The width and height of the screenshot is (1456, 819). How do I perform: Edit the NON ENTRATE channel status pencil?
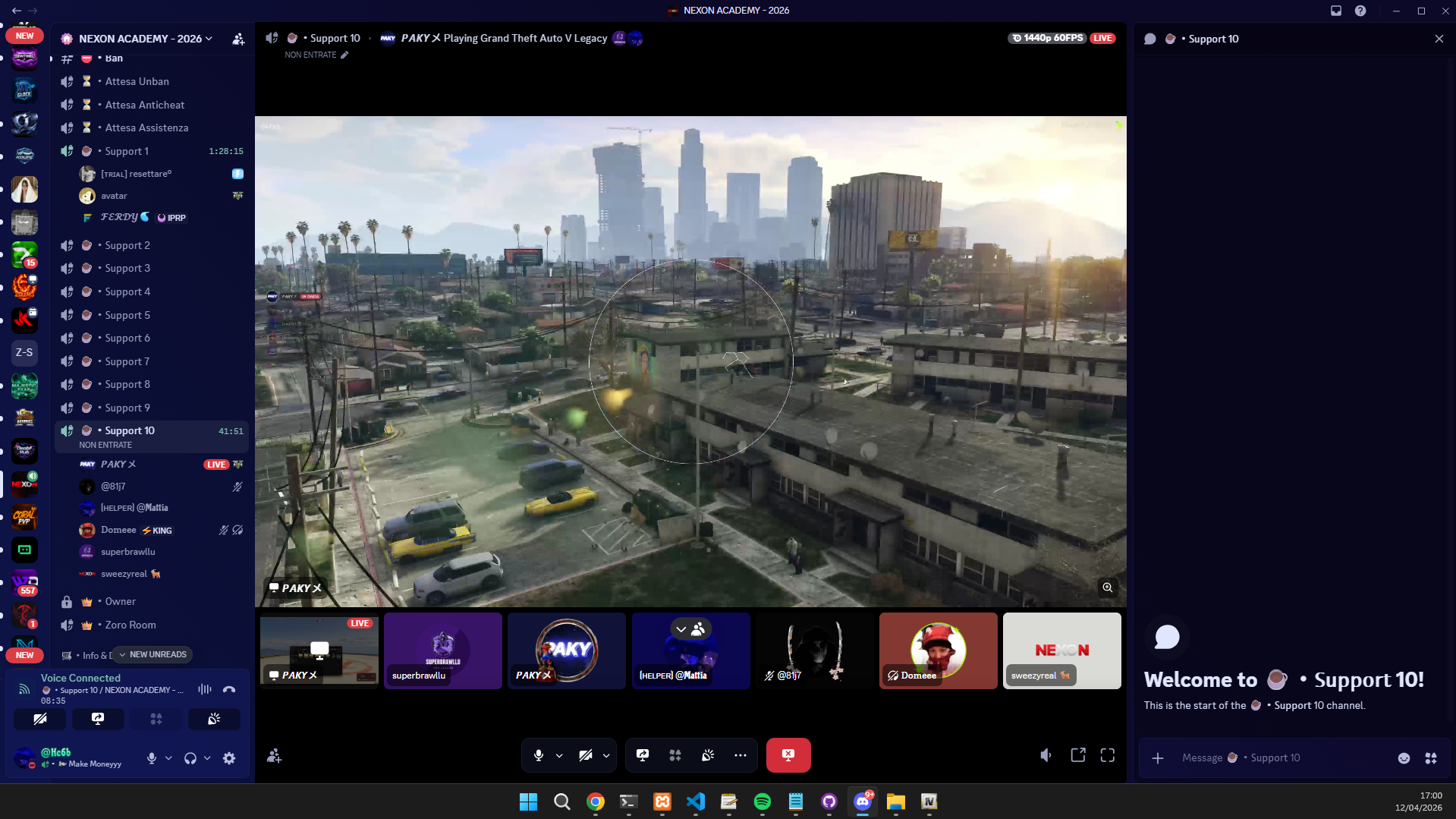[x=344, y=55]
